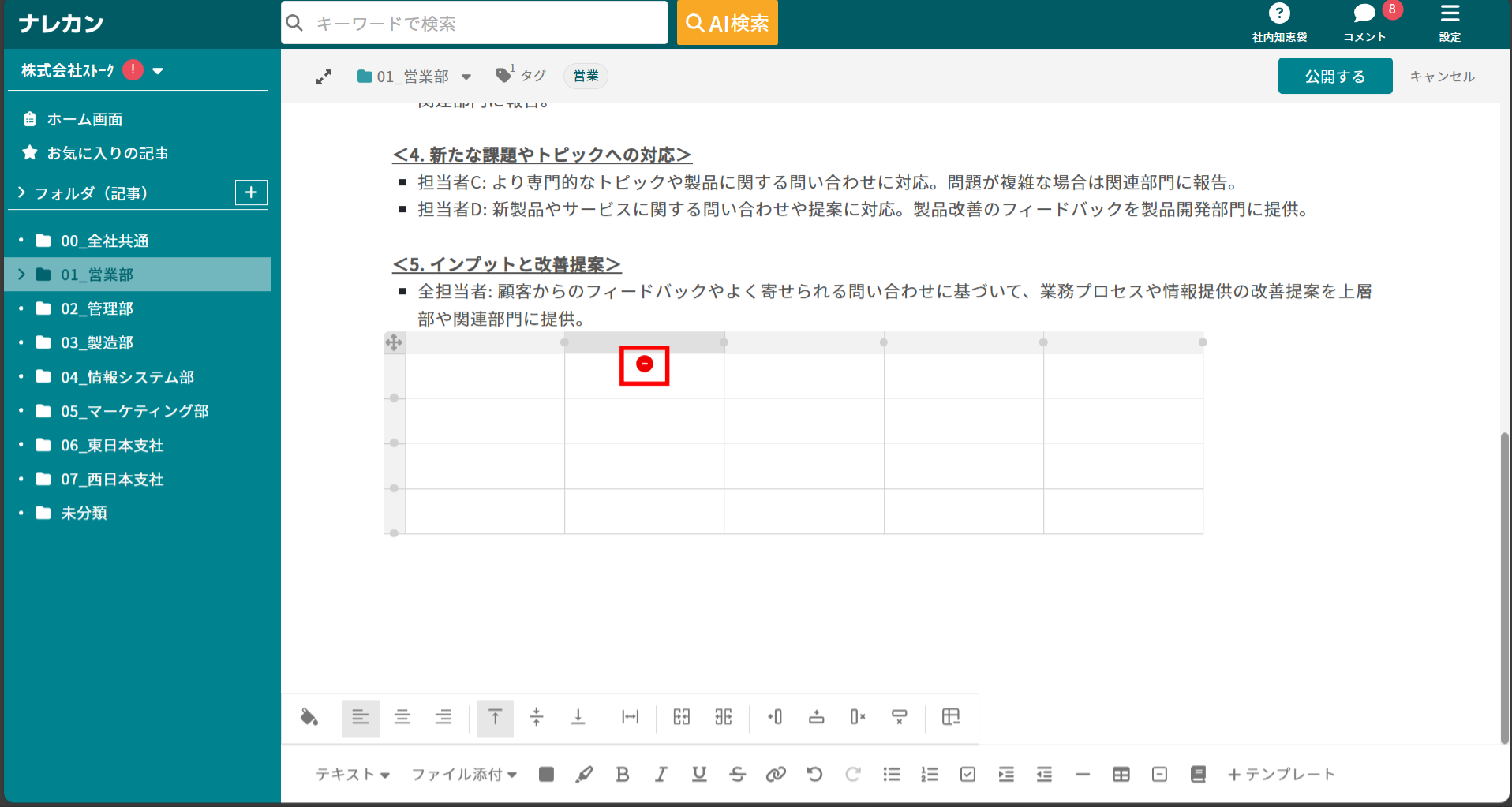The height and width of the screenshot is (807, 1512).
Task: Open the ファイル添付 attachment dropdown
Action: click(462, 774)
